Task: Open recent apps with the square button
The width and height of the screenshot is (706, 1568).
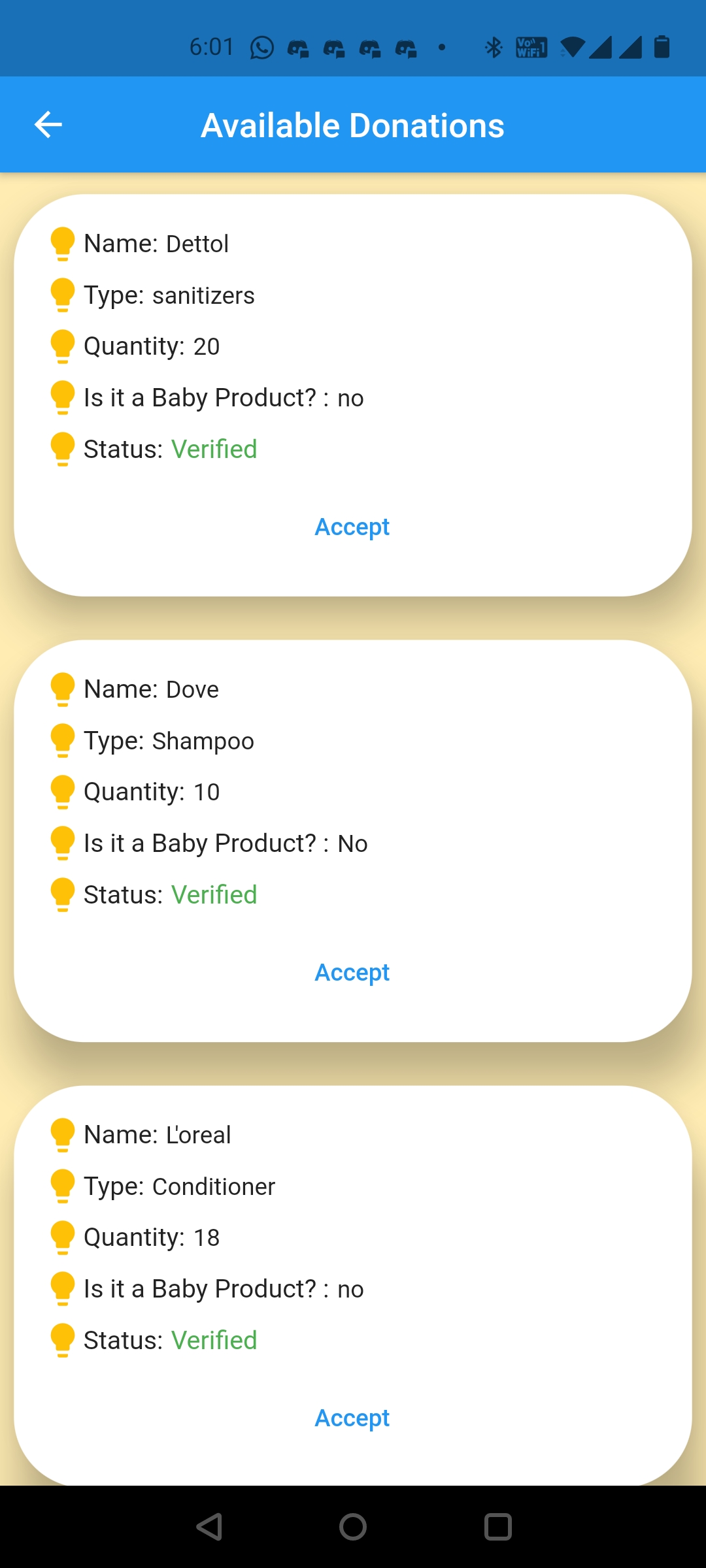Action: coord(497,1527)
